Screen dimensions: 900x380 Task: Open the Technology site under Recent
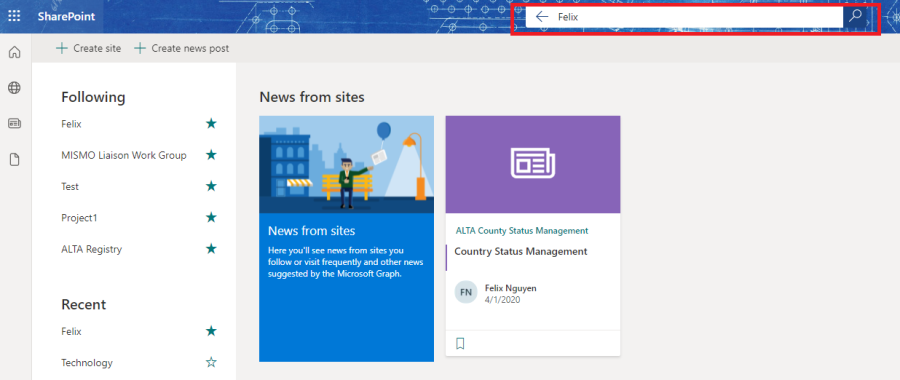87,363
